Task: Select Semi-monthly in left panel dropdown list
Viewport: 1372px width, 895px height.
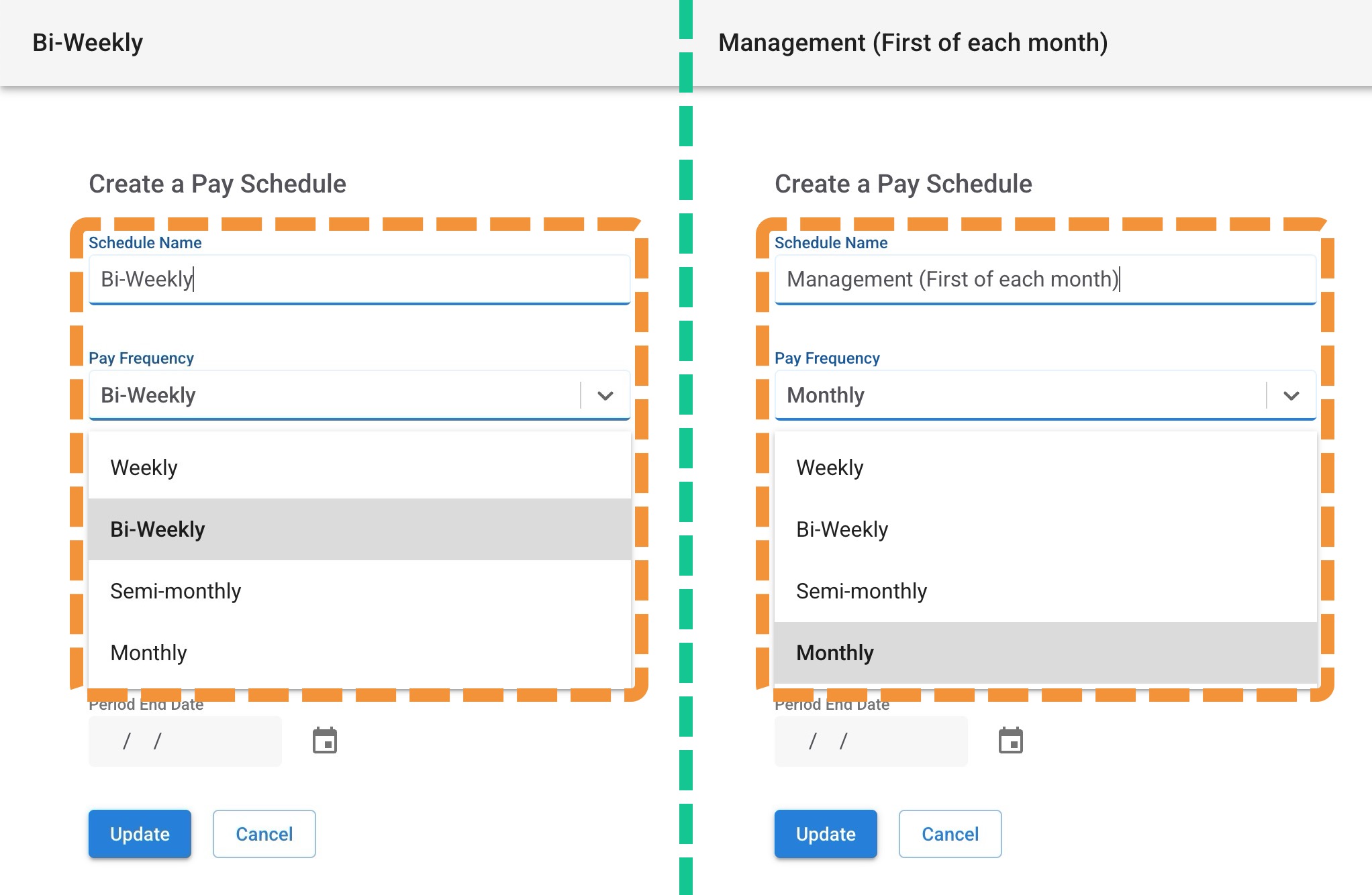Action: (359, 591)
